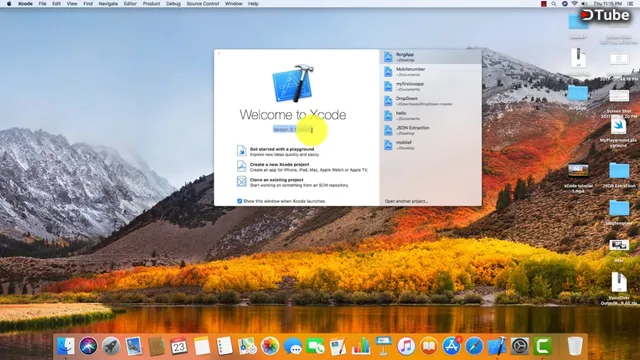Select recent project mobilef
The width and height of the screenshot is (640, 360).
pos(431,145)
